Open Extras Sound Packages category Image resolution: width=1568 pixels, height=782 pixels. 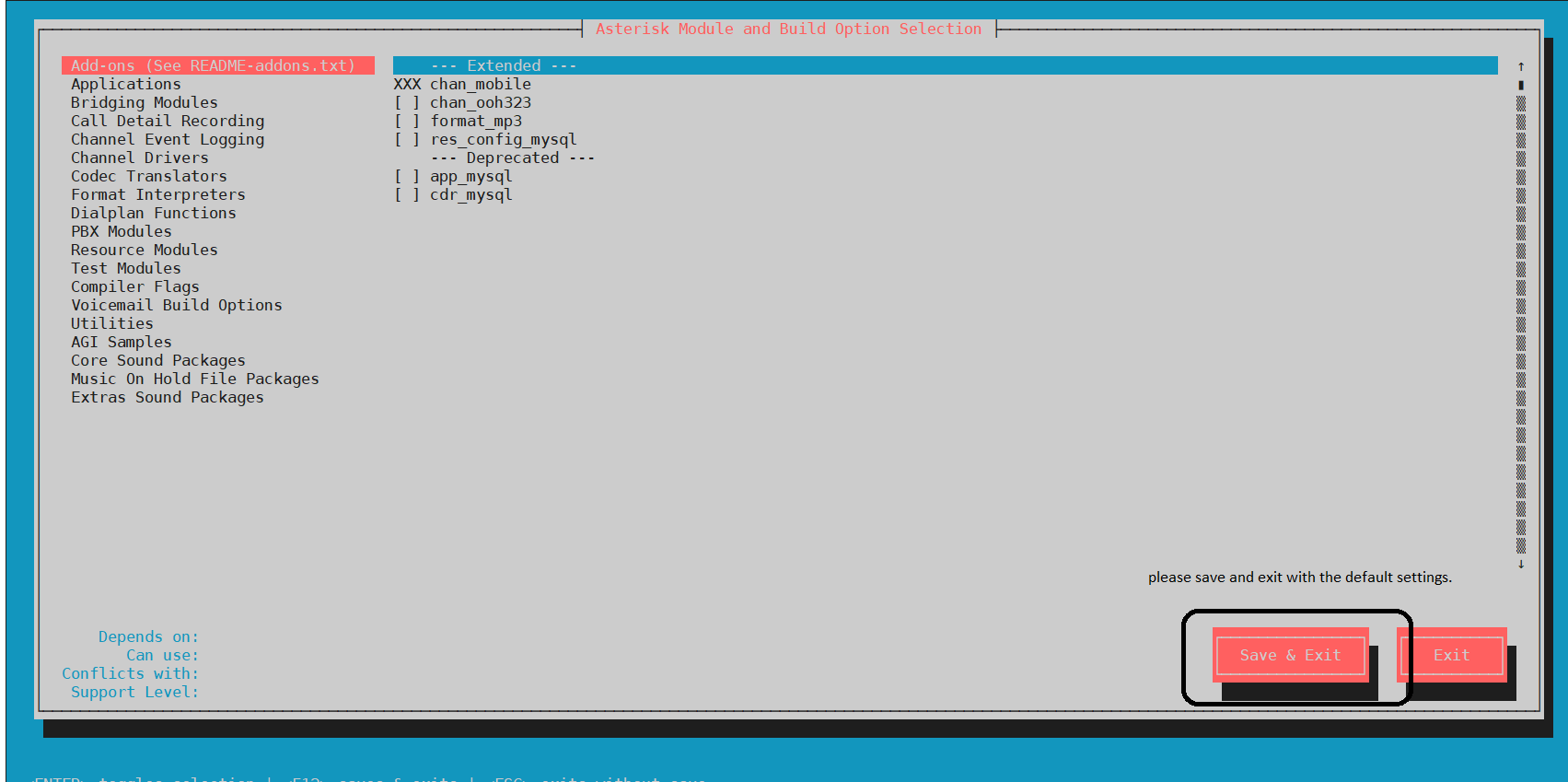168,397
